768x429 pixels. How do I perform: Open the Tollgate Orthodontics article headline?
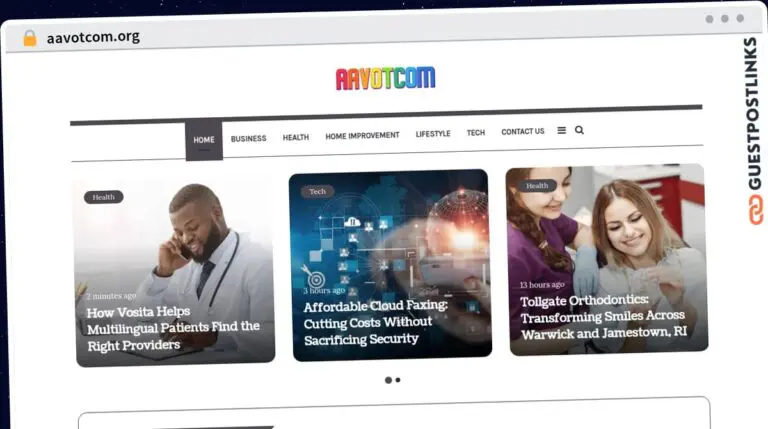point(603,317)
